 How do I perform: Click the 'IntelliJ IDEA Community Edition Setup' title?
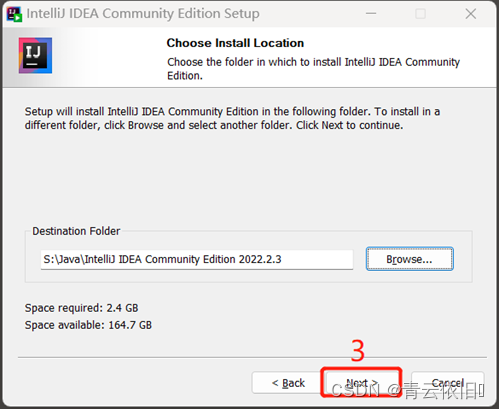point(143,14)
